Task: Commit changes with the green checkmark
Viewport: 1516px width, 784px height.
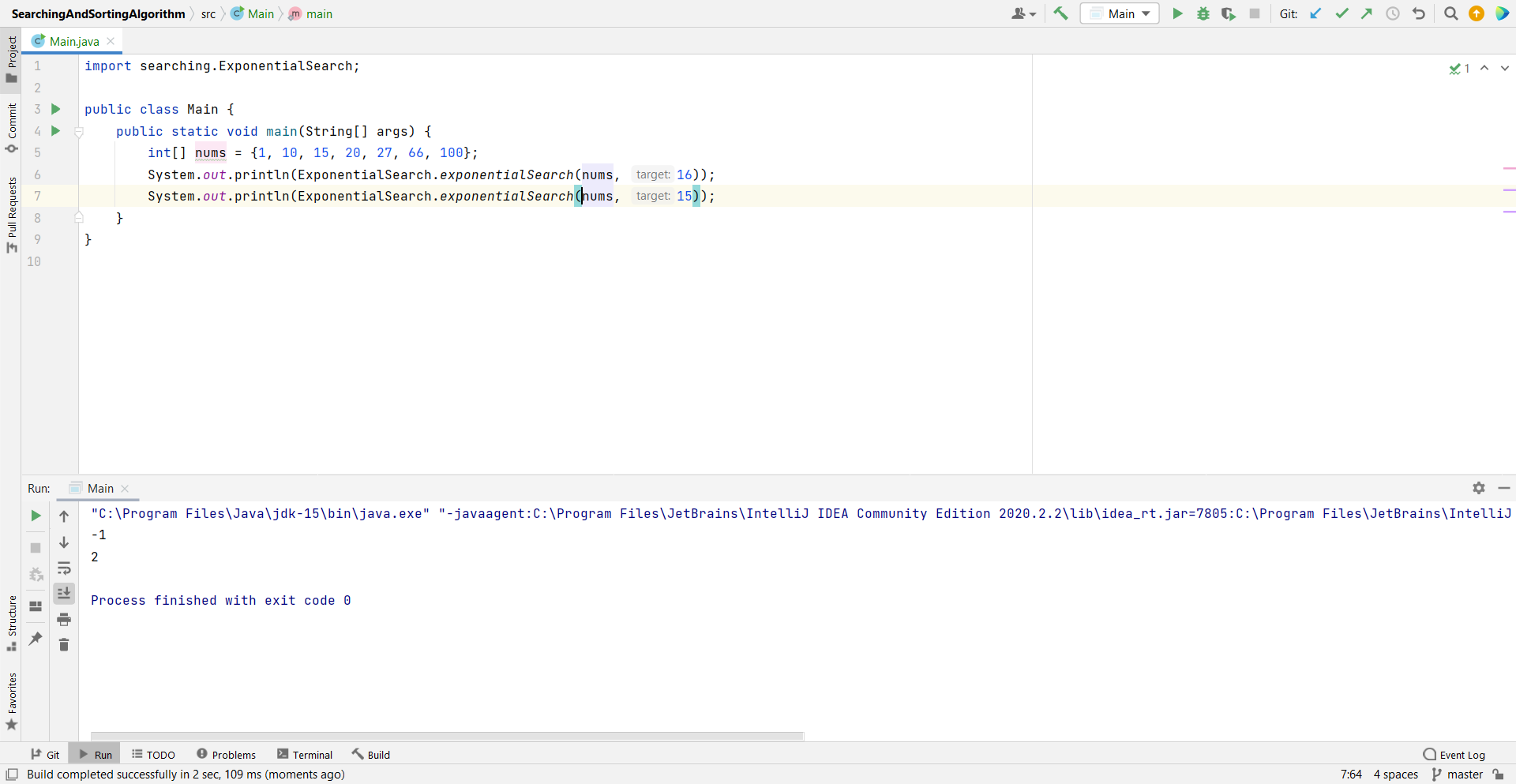Action: click(1342, 13)
